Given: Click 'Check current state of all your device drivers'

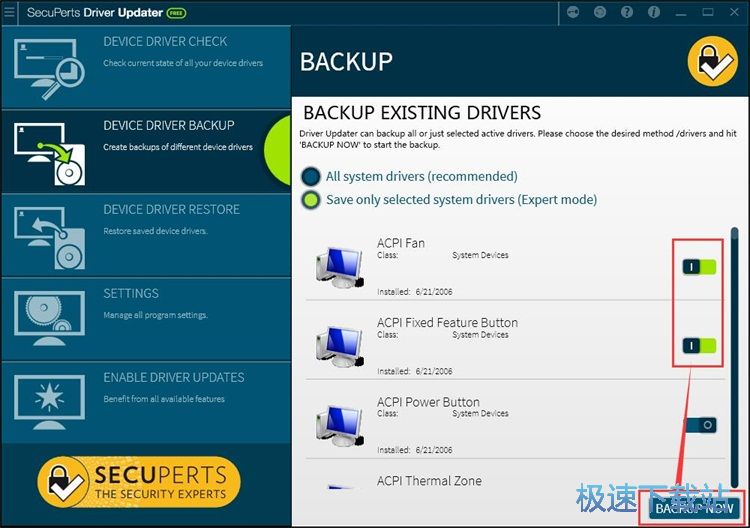Looking at the screenshot, I should click(x=183, y=63).
